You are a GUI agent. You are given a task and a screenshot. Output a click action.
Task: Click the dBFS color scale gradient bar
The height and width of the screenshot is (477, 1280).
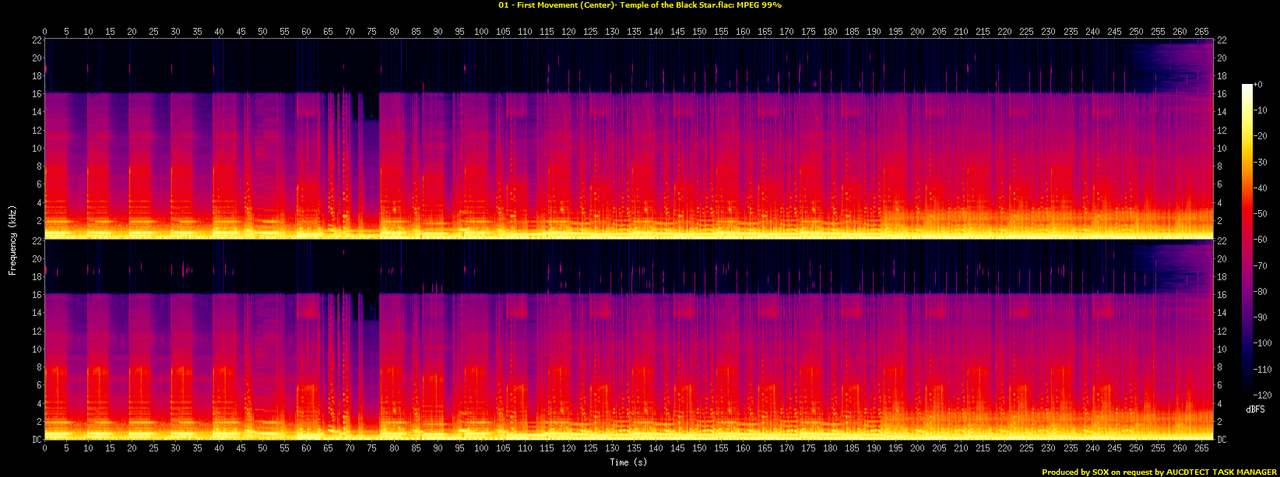[1247, 240]
